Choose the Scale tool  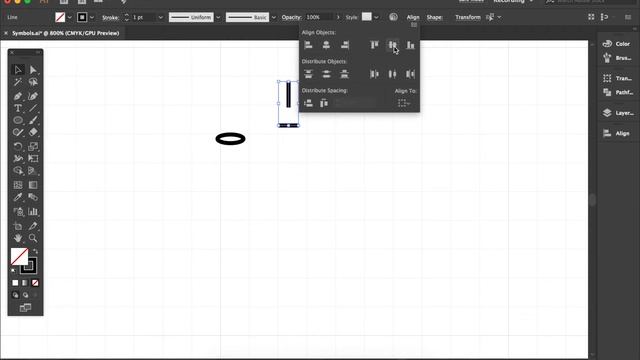tap(33, 146)
